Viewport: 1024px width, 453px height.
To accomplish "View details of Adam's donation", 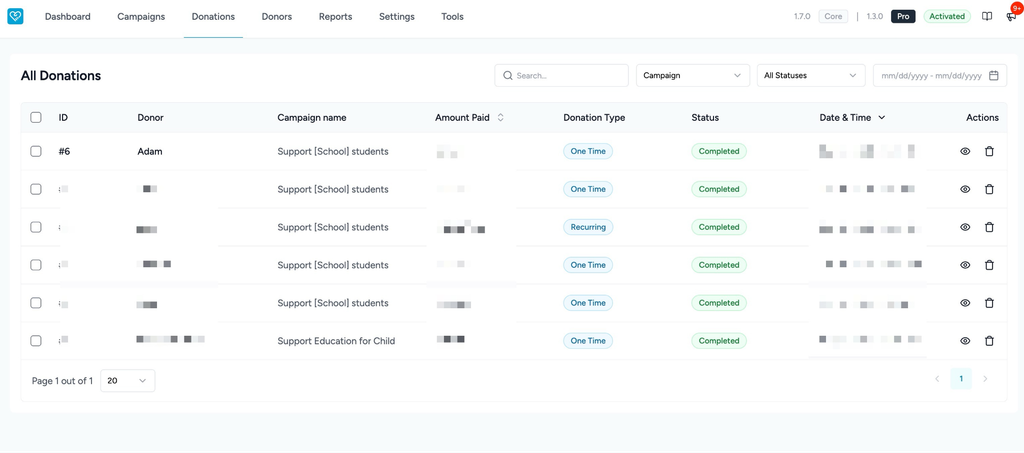I will click(x=965, y=151).
